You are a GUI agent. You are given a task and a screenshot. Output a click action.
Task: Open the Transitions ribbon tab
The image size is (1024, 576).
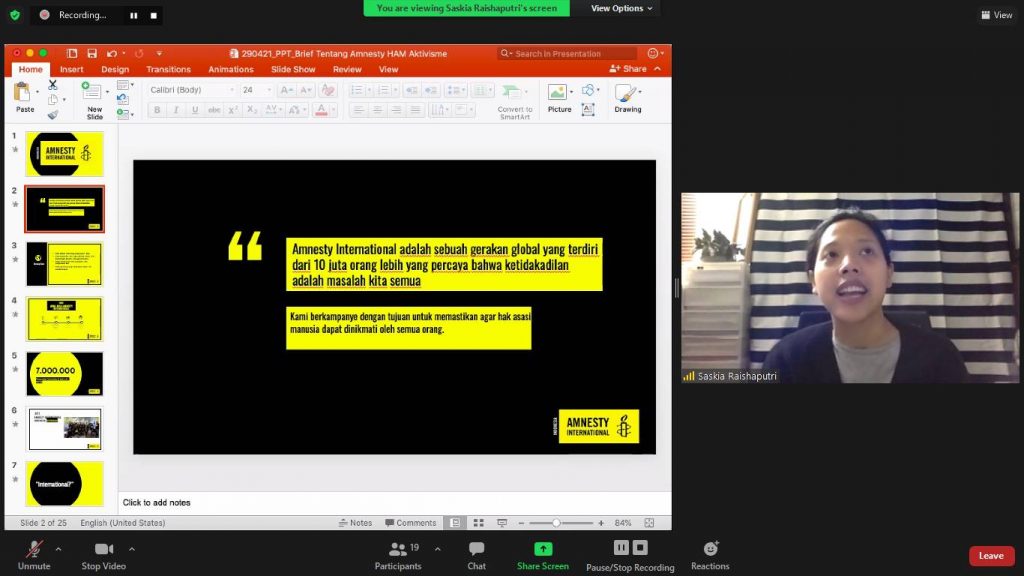pyautogui.click(x=168, y=69)
